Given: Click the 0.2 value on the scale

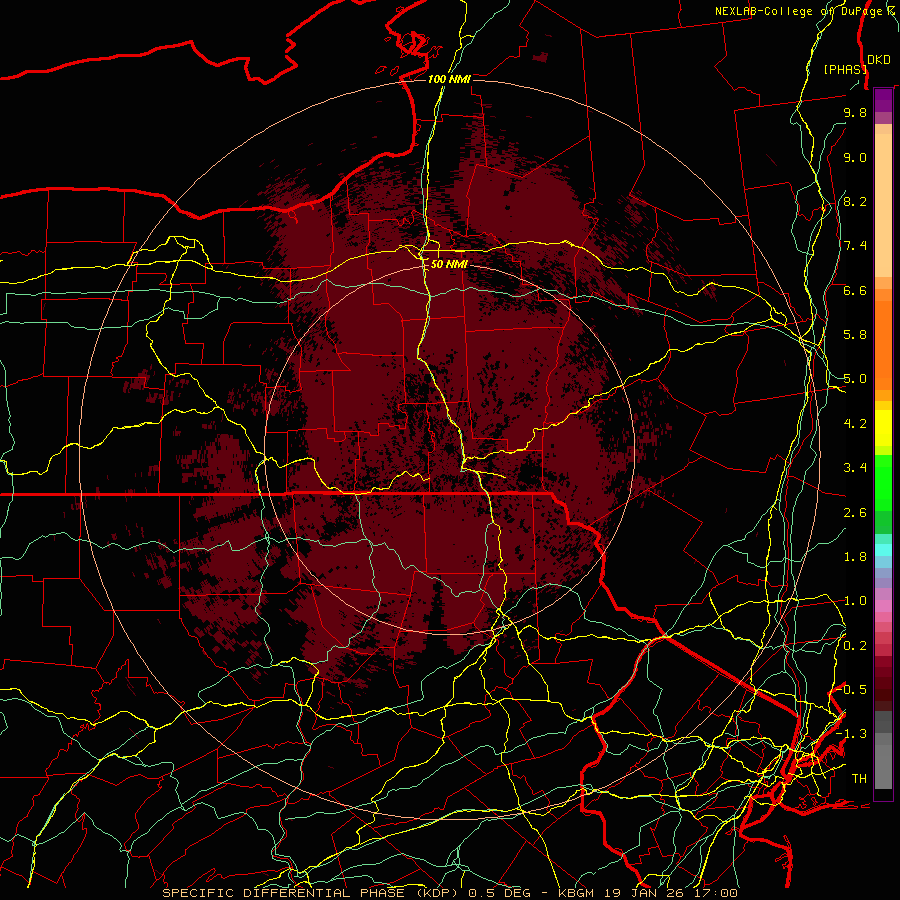Looking at the screenshot, I should tap(855, 646).
